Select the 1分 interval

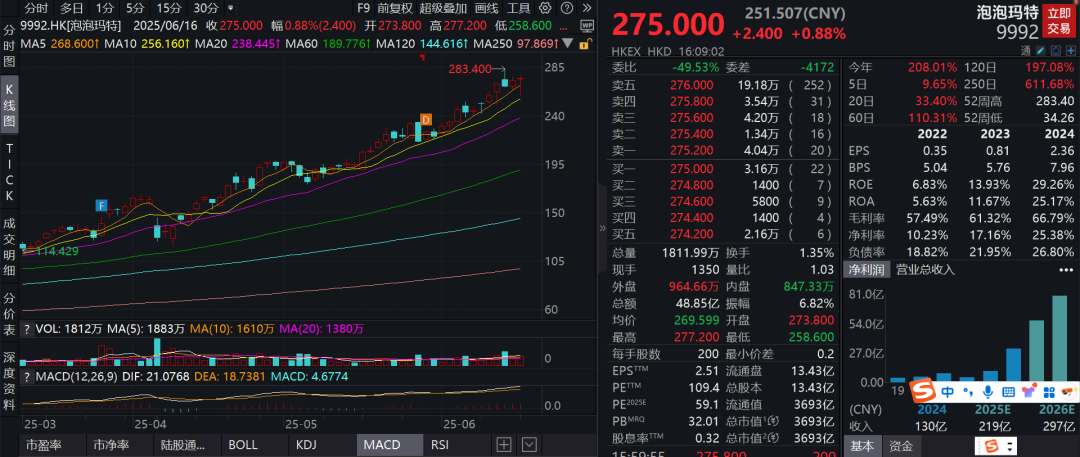pos(104,8)
